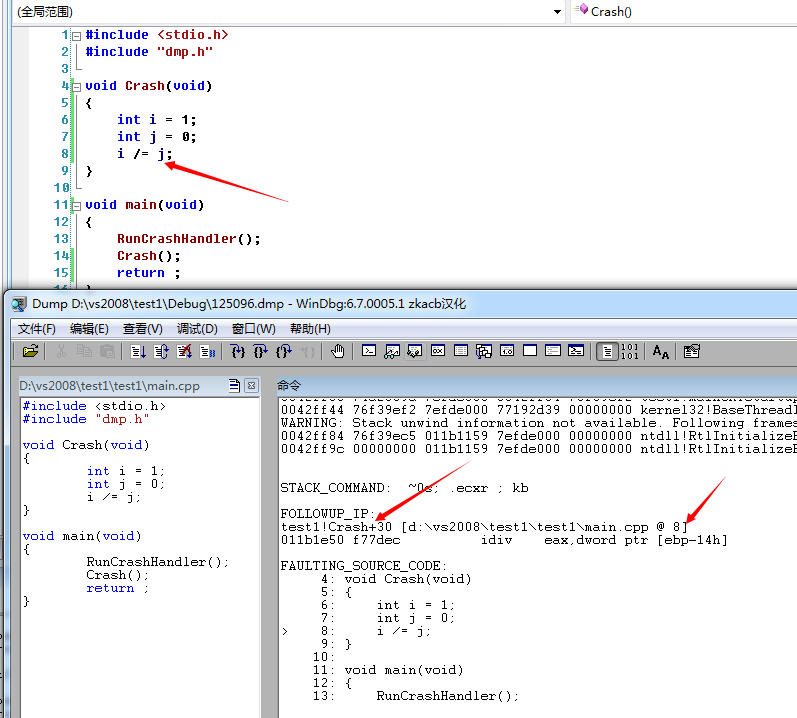This screenshot has height=718, width=797.
Task: Click the Go (run) debug toolbar icon
Action: [x=138, y=351]
